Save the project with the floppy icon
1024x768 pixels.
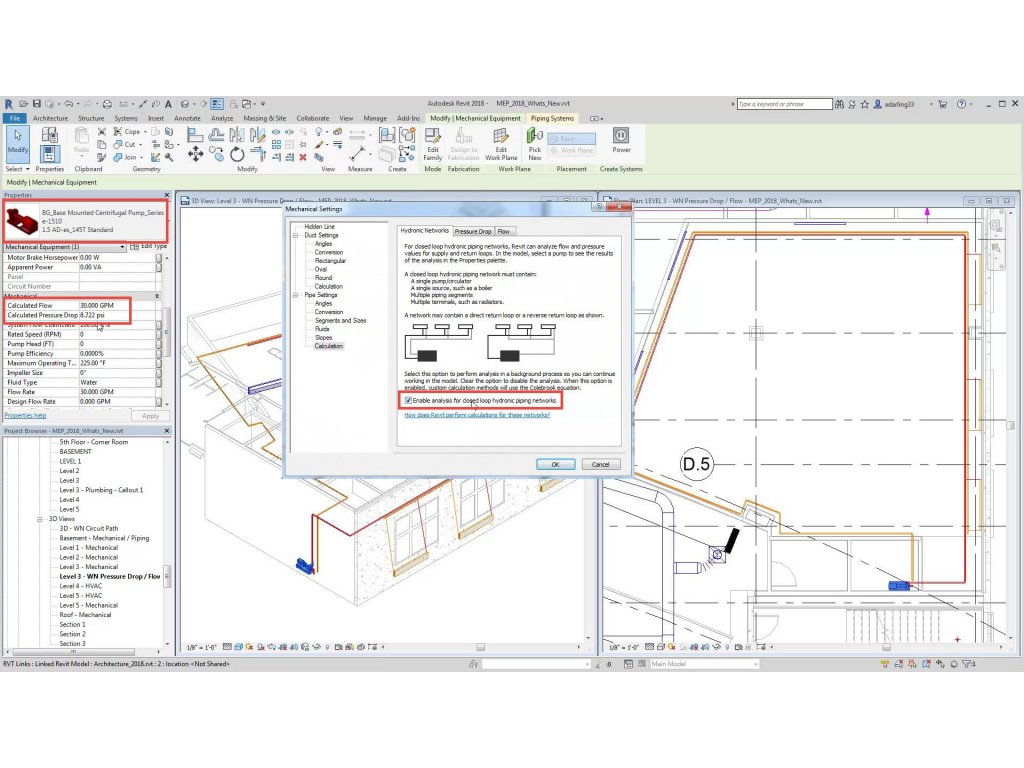click(37, 104)
